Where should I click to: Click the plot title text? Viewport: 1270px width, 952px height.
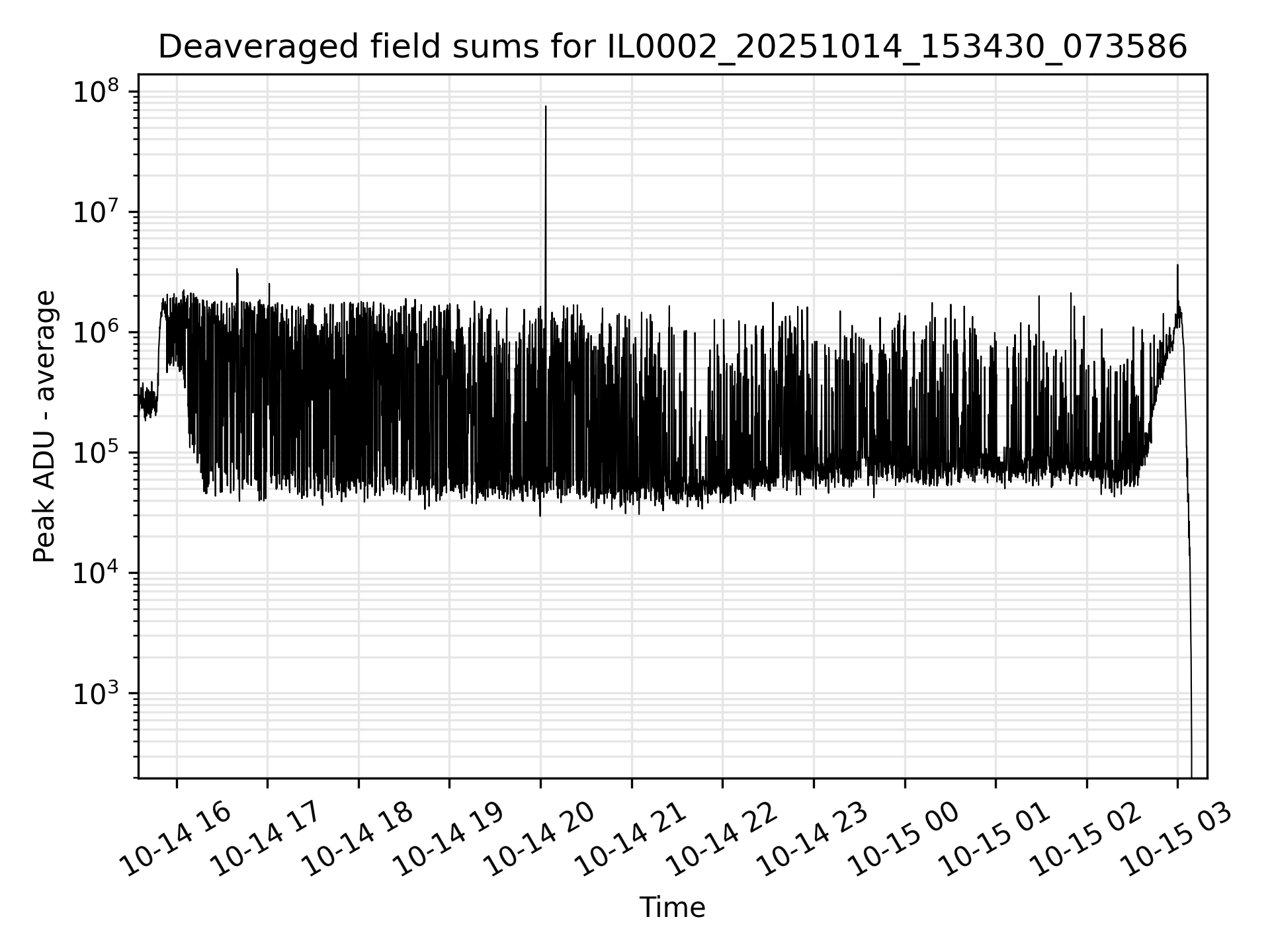tap(672, 48)
